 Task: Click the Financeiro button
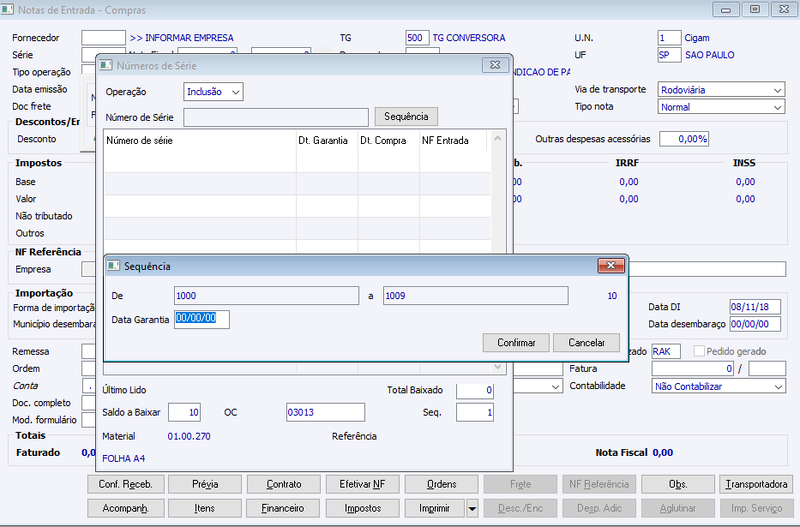tap(283, 509)
